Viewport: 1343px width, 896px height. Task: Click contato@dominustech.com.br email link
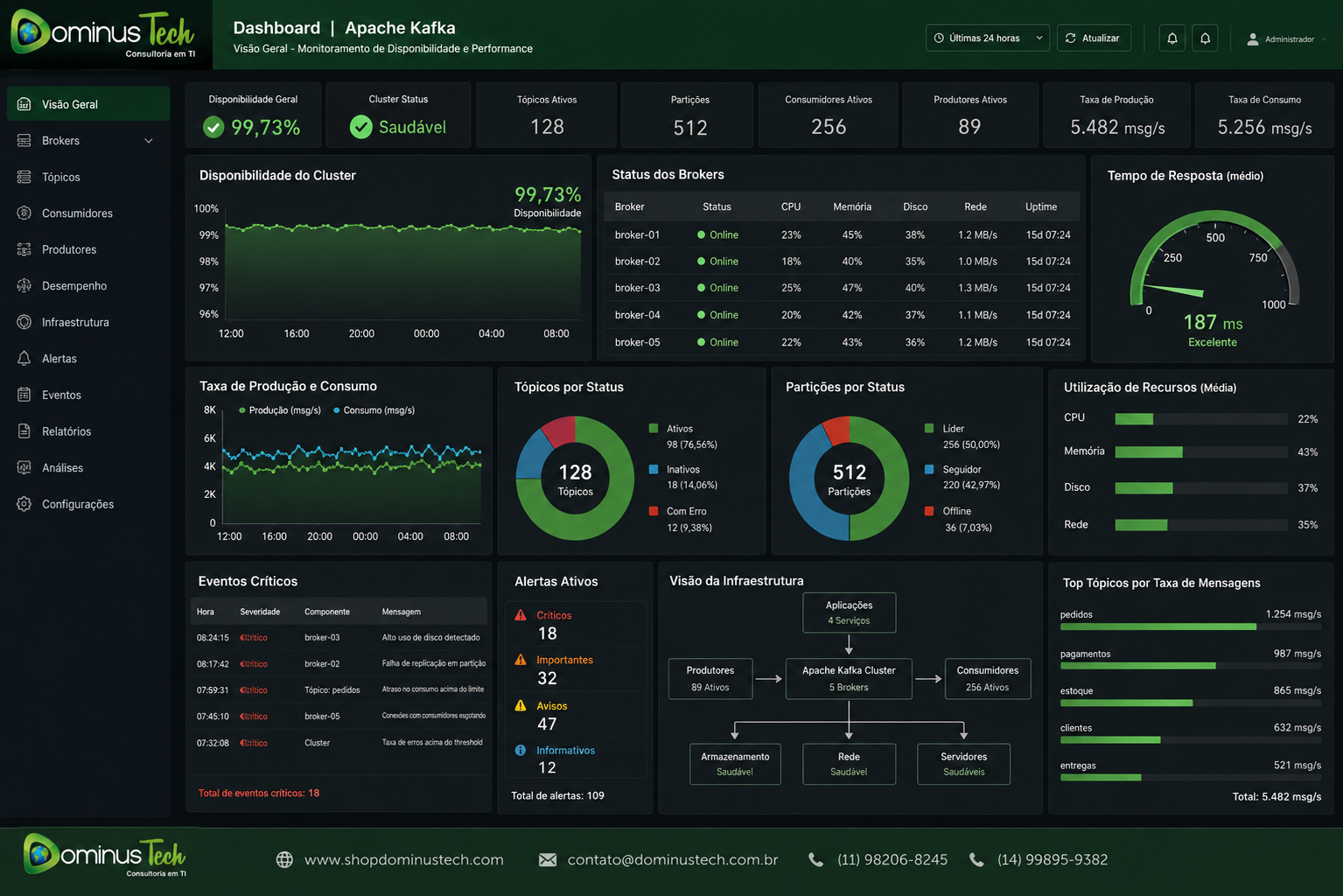(x=673, y=860)
